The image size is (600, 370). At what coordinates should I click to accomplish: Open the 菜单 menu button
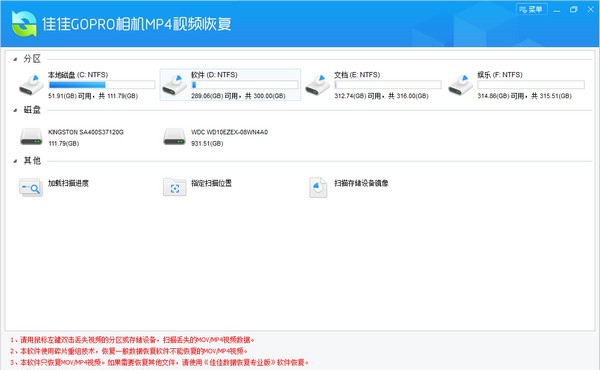[532, 9]
